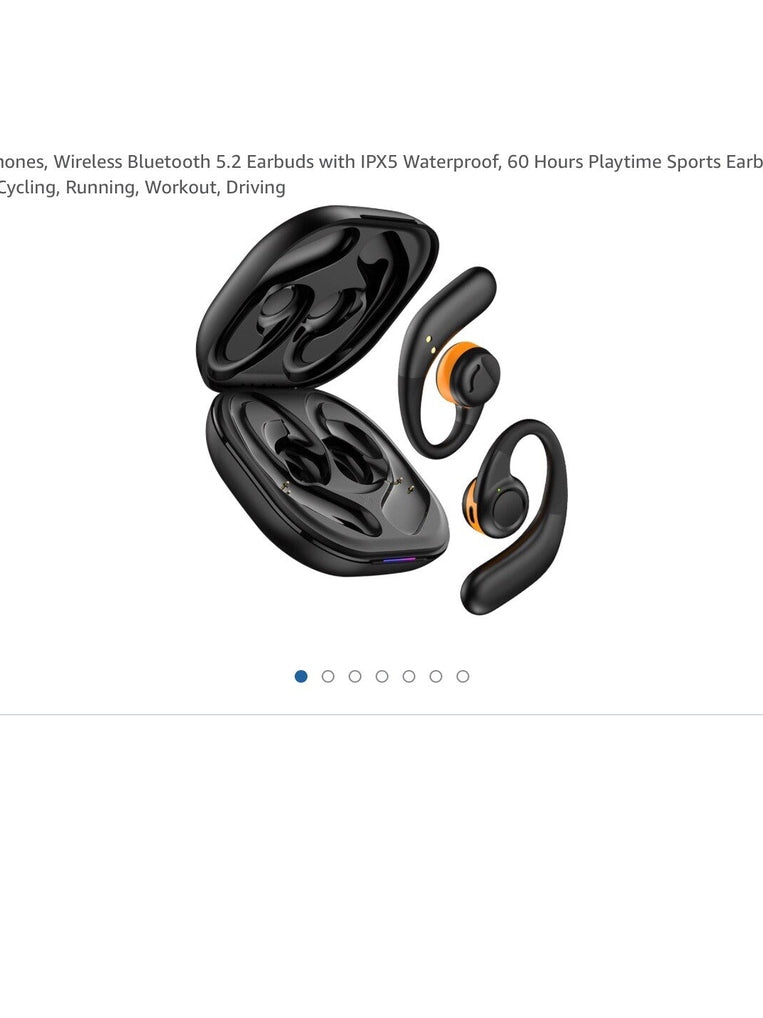
Task: Click '60 Hours Playtime' in the title
Action: point(581,162)
